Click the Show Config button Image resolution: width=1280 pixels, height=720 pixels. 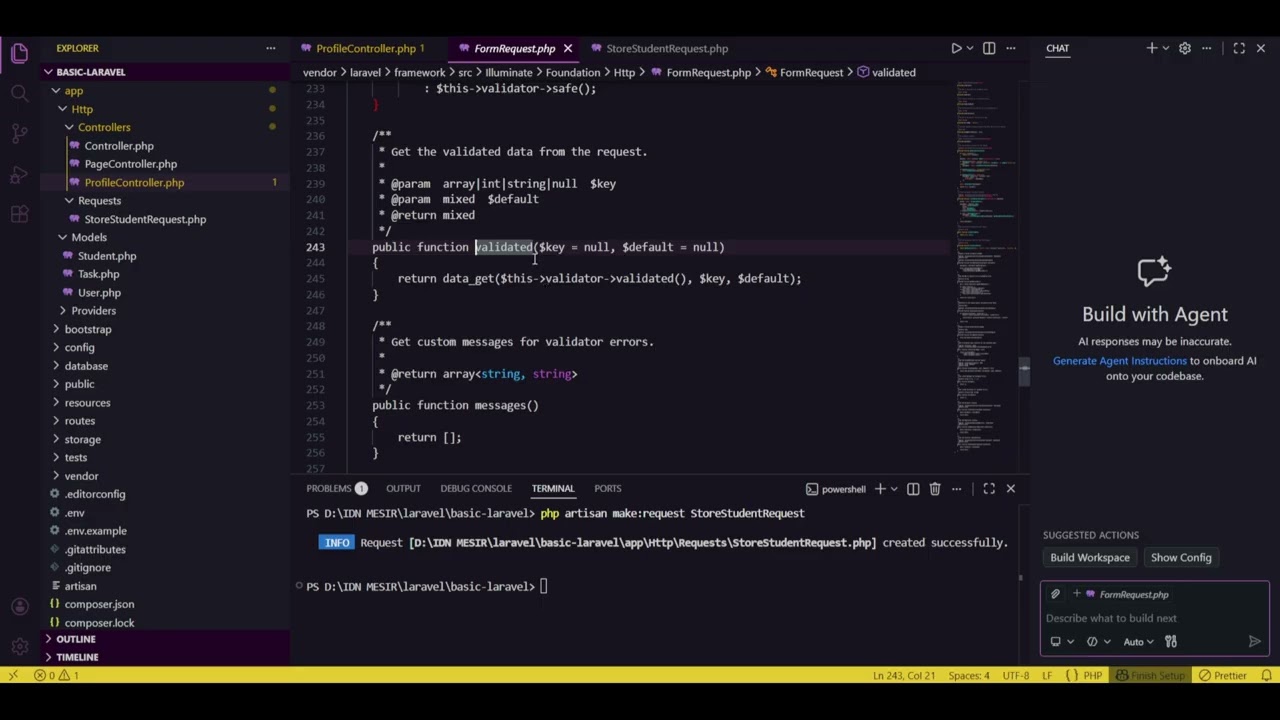click(x=1180, y=558)
